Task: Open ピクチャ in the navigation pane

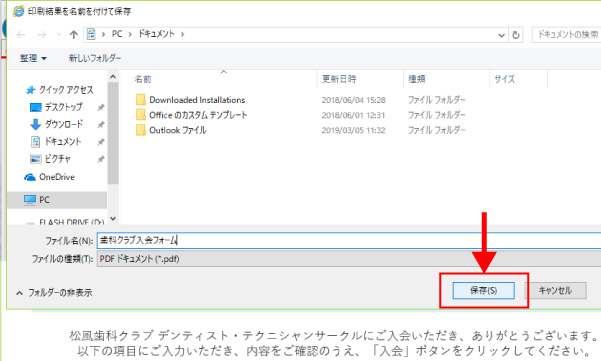Action: point(57,159)
